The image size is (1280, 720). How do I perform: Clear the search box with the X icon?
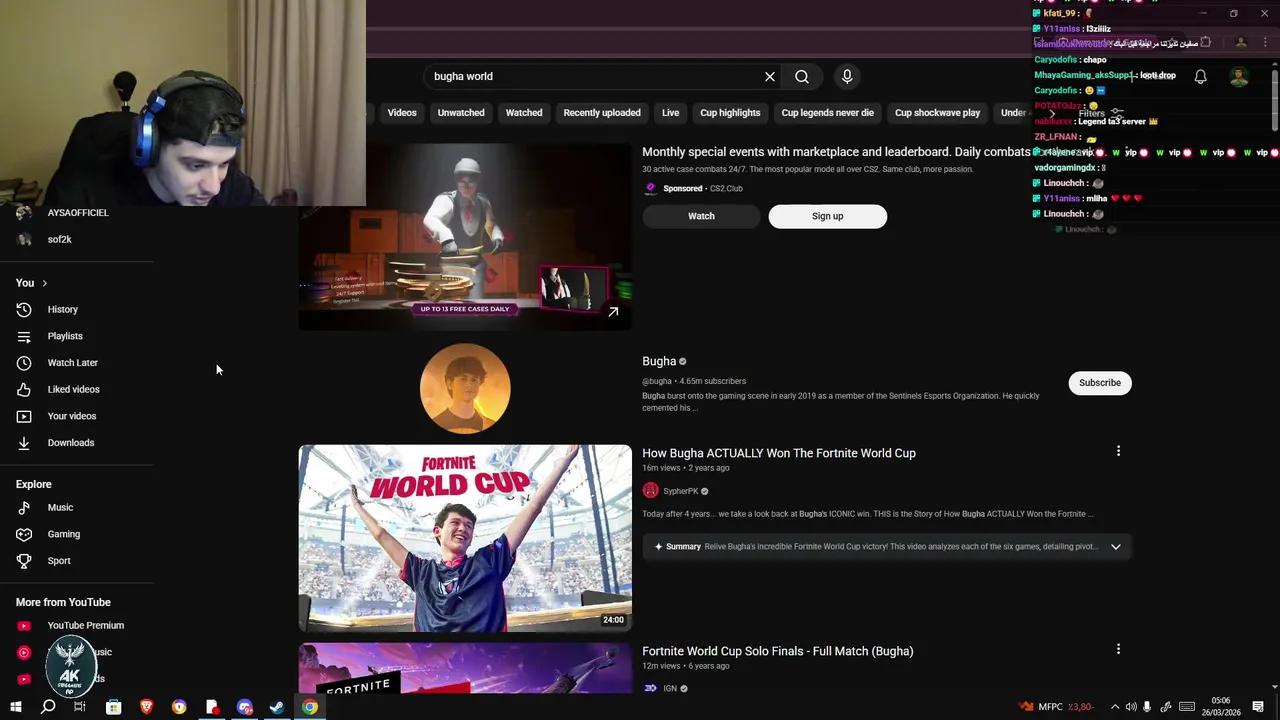[x=770, y=76]
